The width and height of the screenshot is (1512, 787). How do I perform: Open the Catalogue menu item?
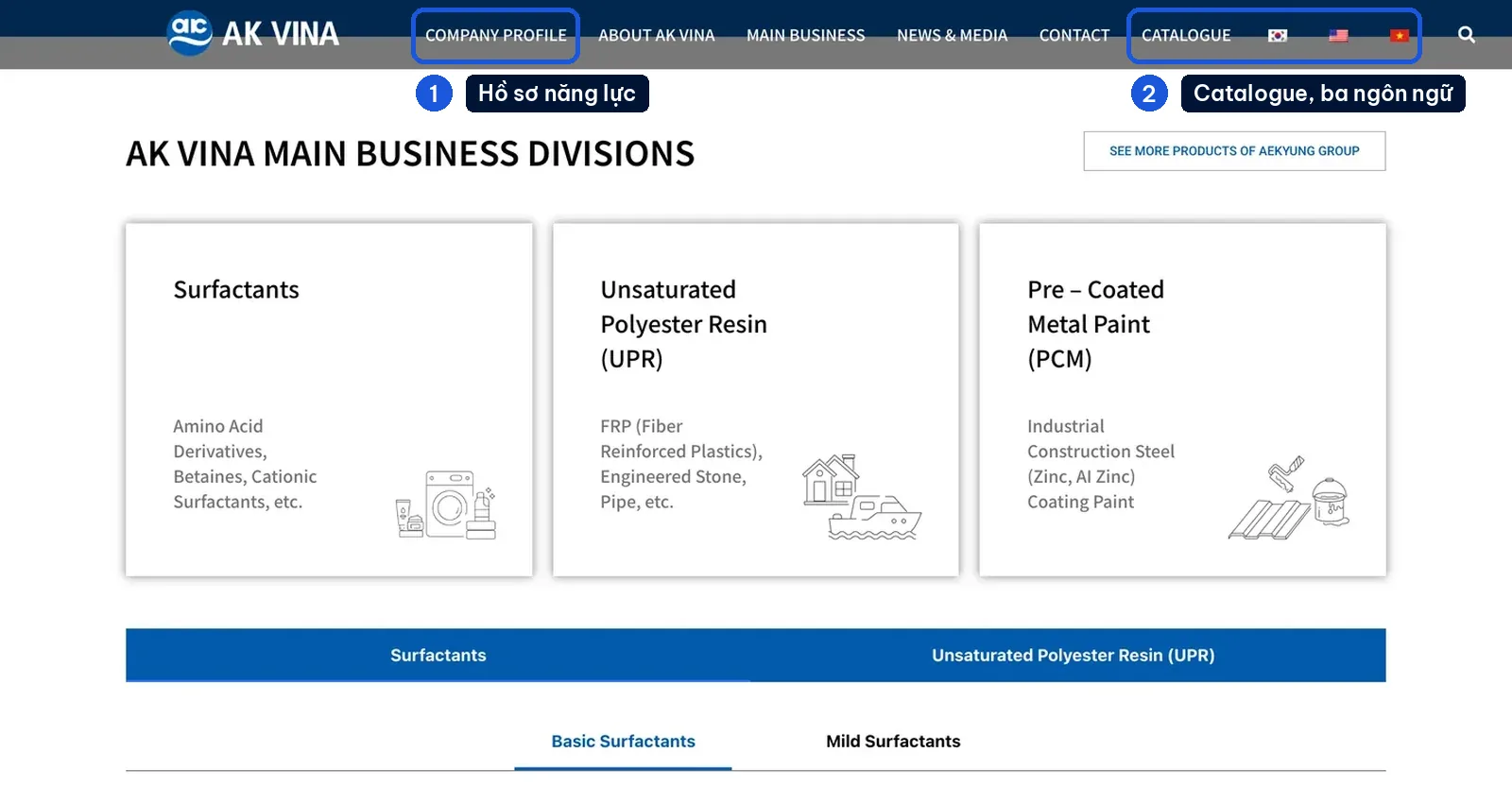(x=1186, y=35)
